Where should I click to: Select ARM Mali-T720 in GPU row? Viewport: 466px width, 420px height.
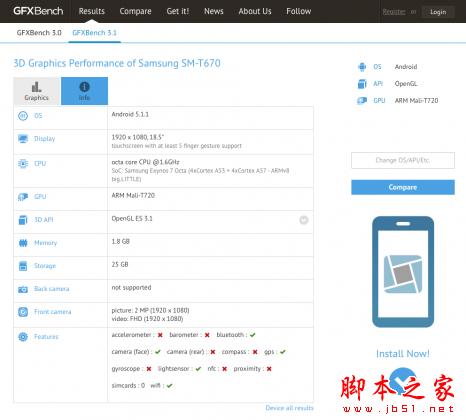133,195
